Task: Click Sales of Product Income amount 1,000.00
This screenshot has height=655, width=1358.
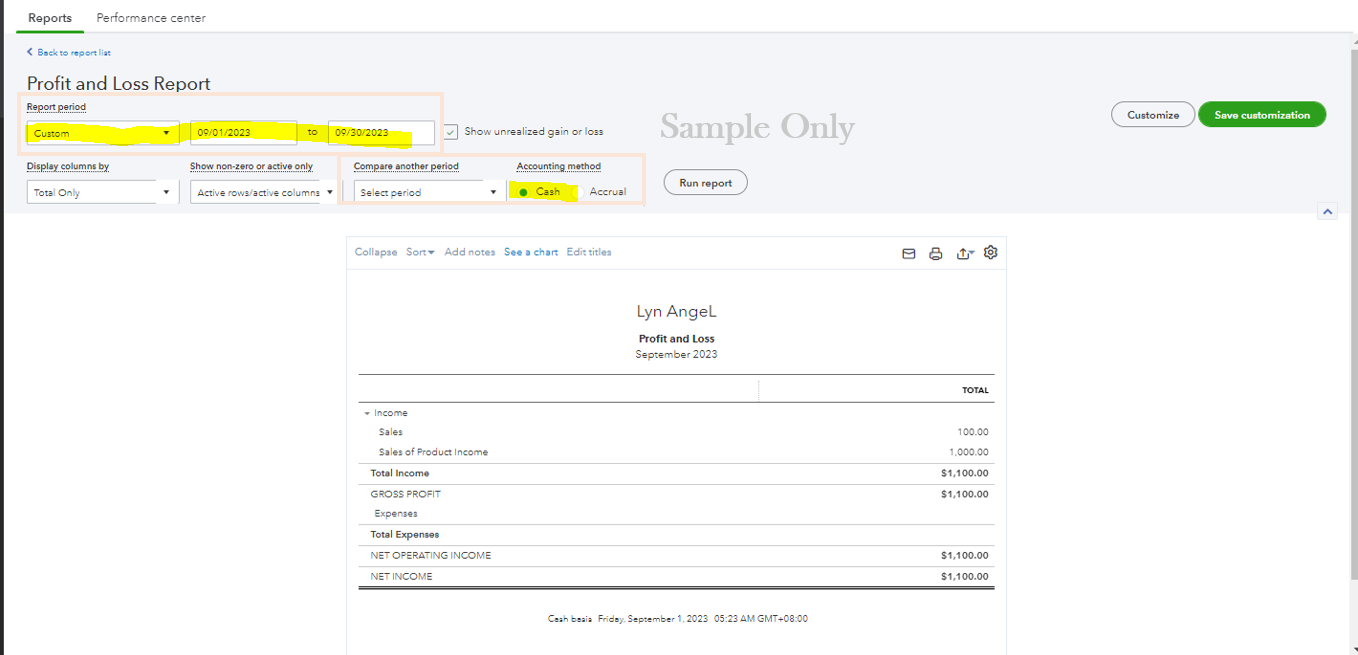Action: (x=967, y=452)
